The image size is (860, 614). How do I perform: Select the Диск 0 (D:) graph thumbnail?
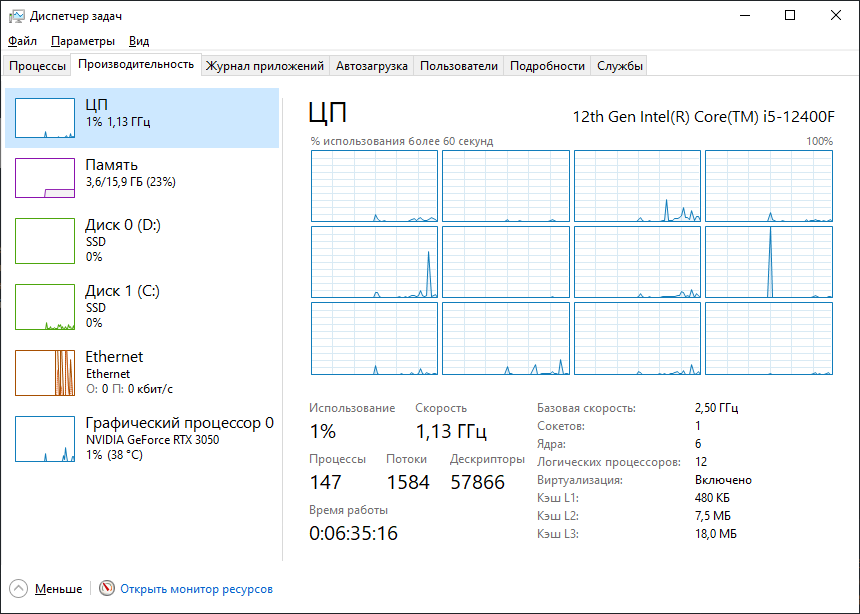click(45, 241)
